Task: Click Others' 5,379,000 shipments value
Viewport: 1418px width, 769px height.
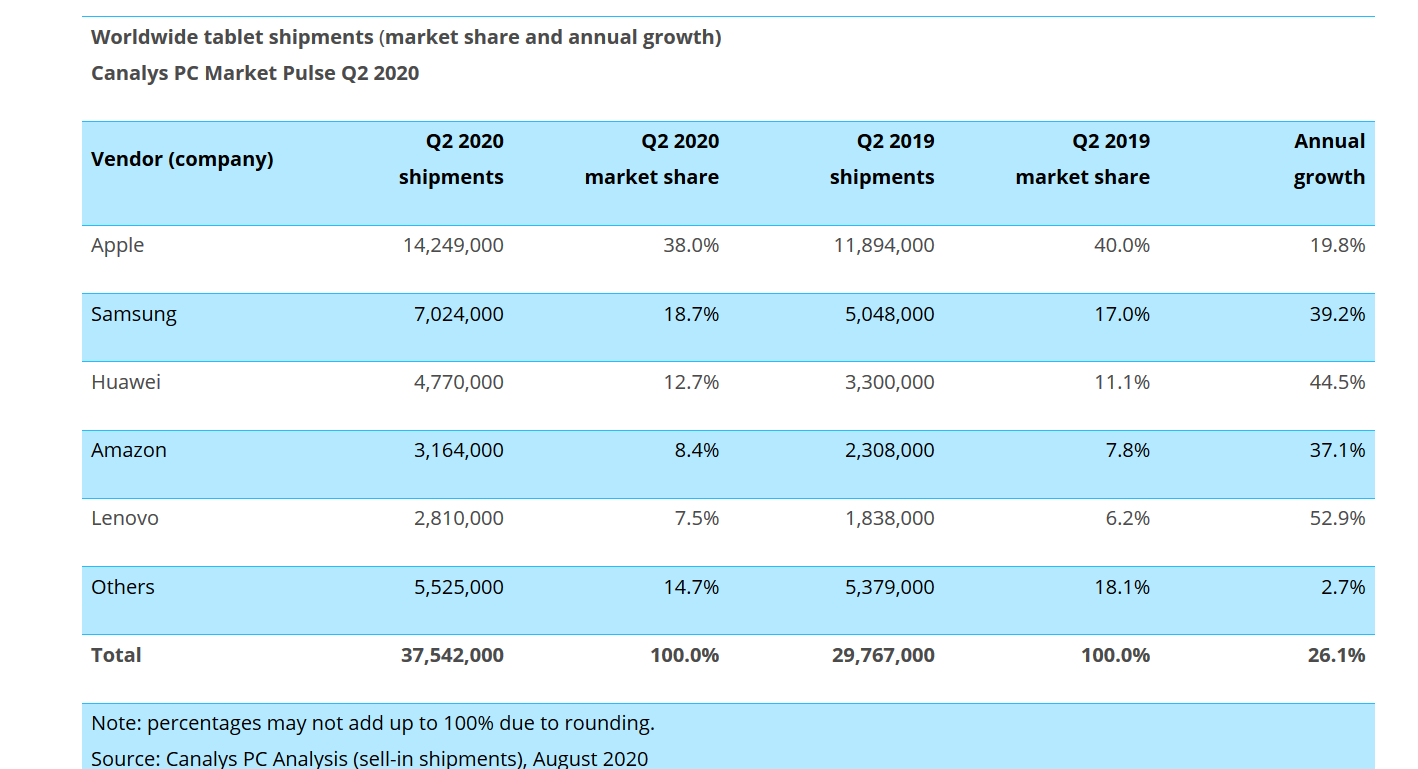Action: [890, 587]
